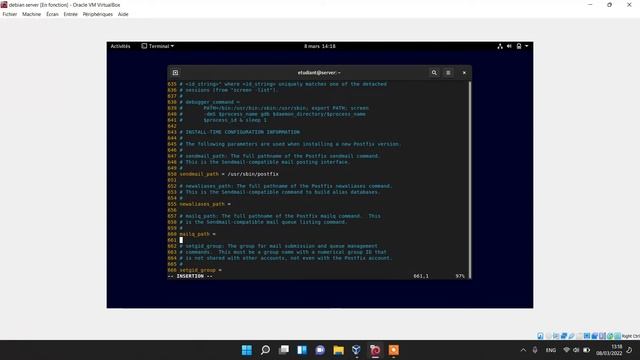Screen dimensions: 640x360
Task: Click the orange app icon on the taskbar
Action: coord(393,350)
